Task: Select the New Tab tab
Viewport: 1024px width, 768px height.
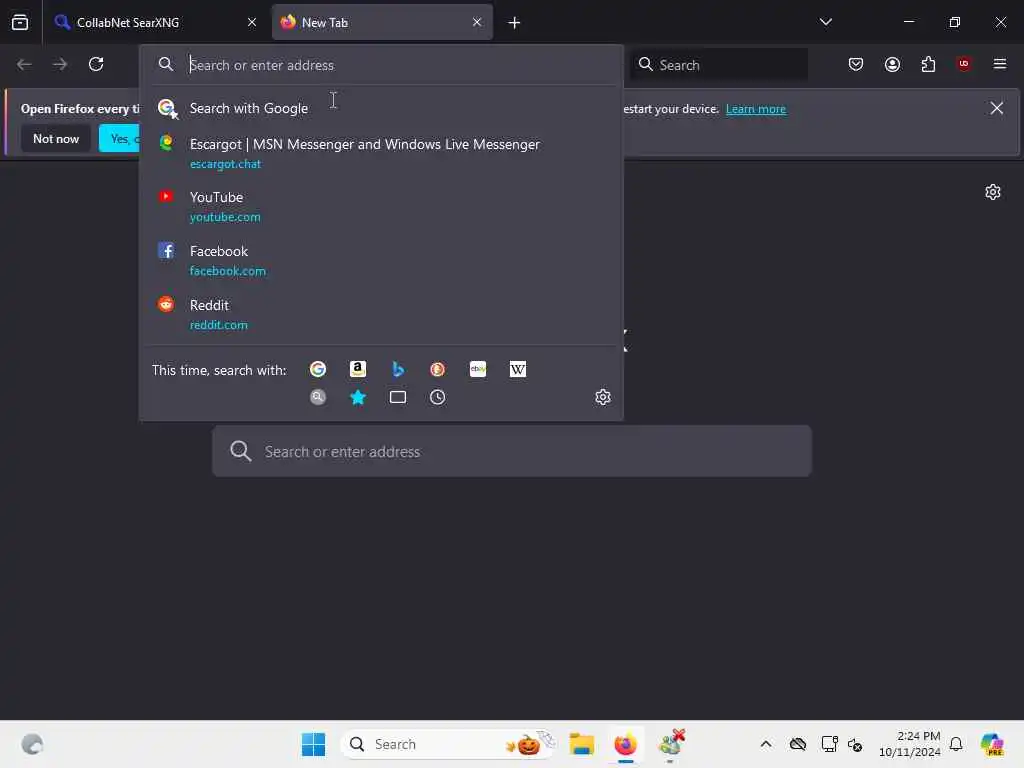Action: point(382,22)
